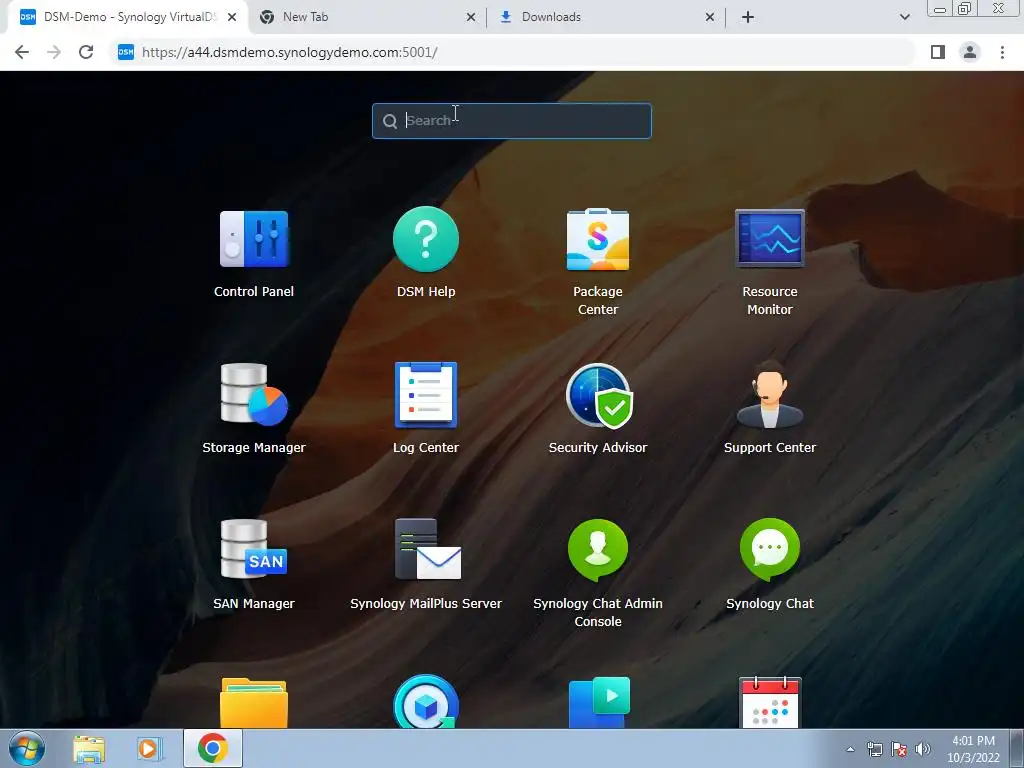Open Synology Chat app
The image size is (1024, 768).
769,550
